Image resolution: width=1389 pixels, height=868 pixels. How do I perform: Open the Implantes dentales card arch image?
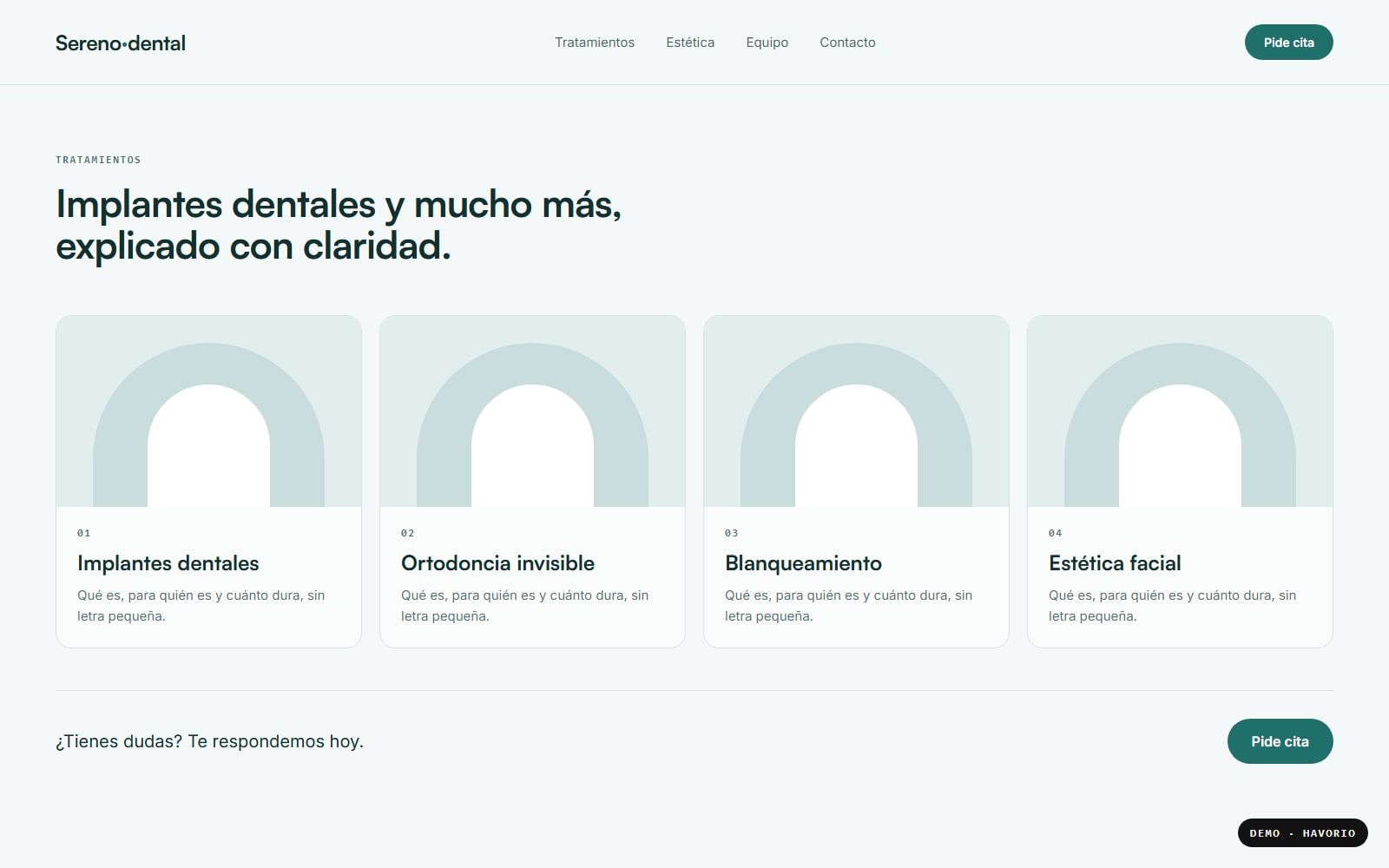pyautogui.click(x=208, y=411)
